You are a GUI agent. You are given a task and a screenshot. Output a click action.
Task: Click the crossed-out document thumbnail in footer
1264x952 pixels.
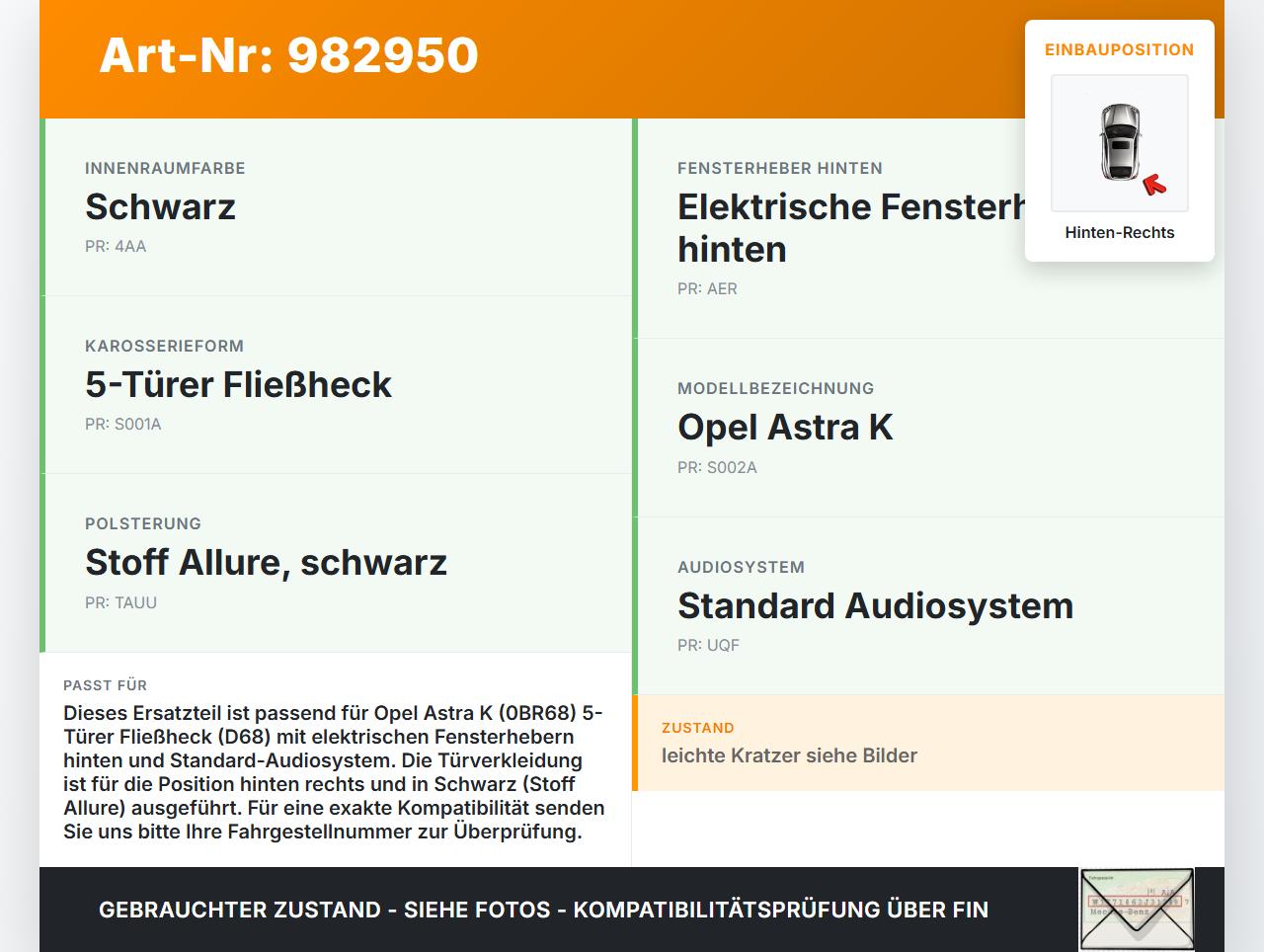pyautogui.click(x=1137, y=910)
